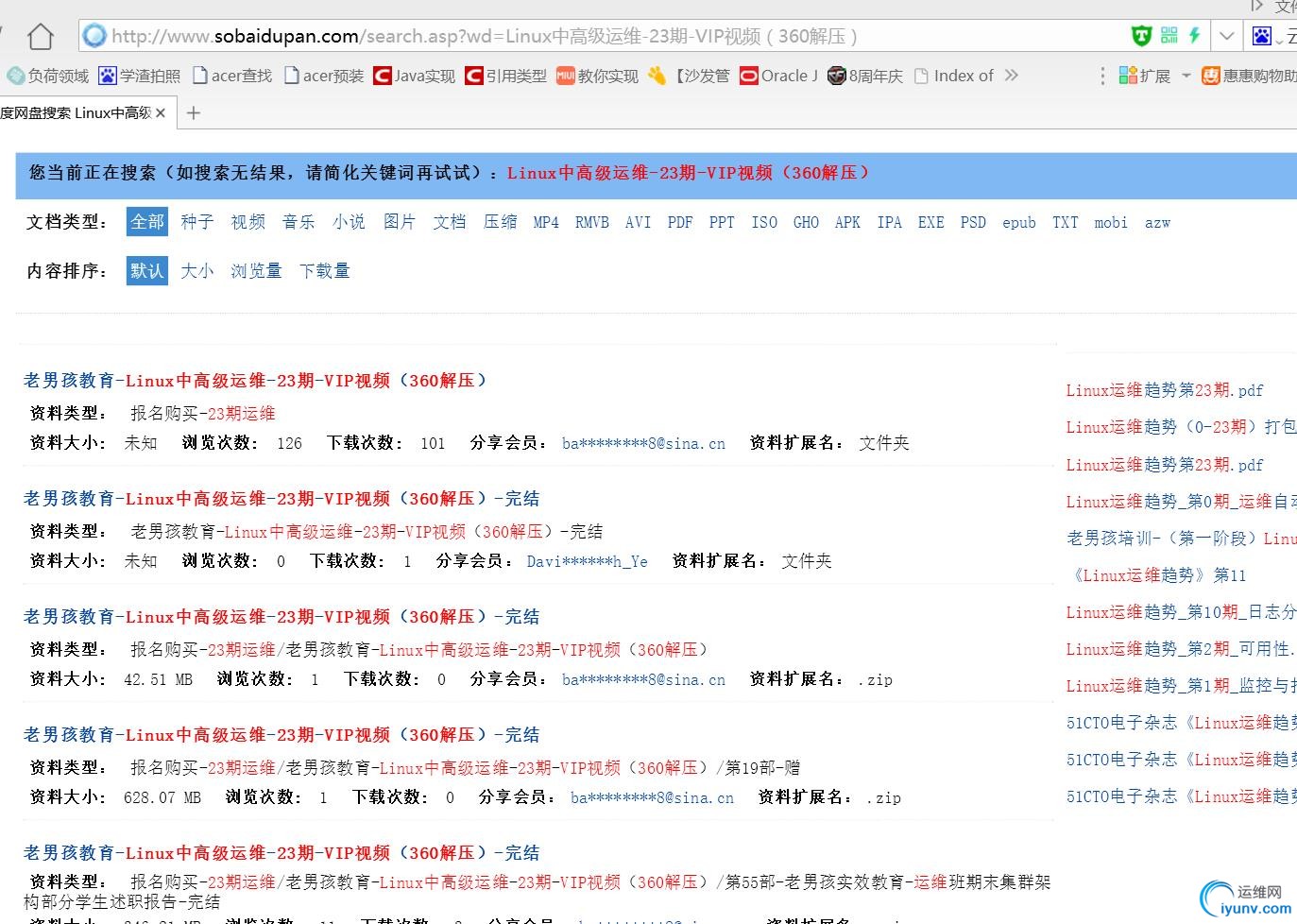
Task: Go to the browser home page icon
Action: tap(41, 37)
